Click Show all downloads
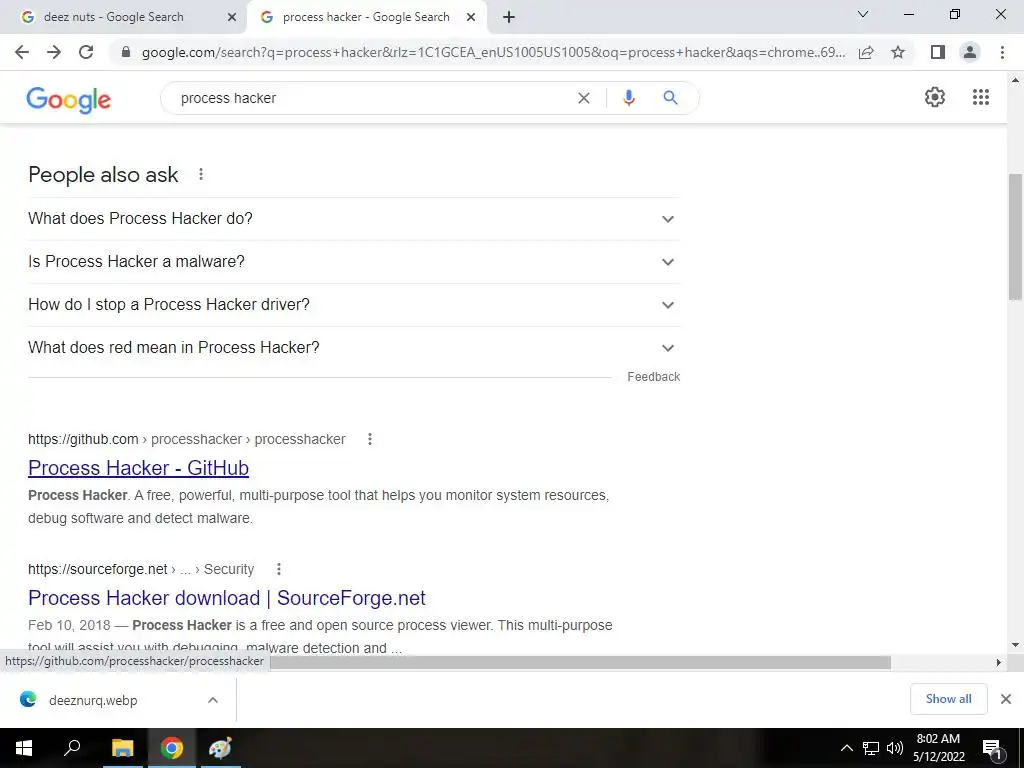Image resolution: width=1024 pixels, height=768 pixels. coord(948,699)
